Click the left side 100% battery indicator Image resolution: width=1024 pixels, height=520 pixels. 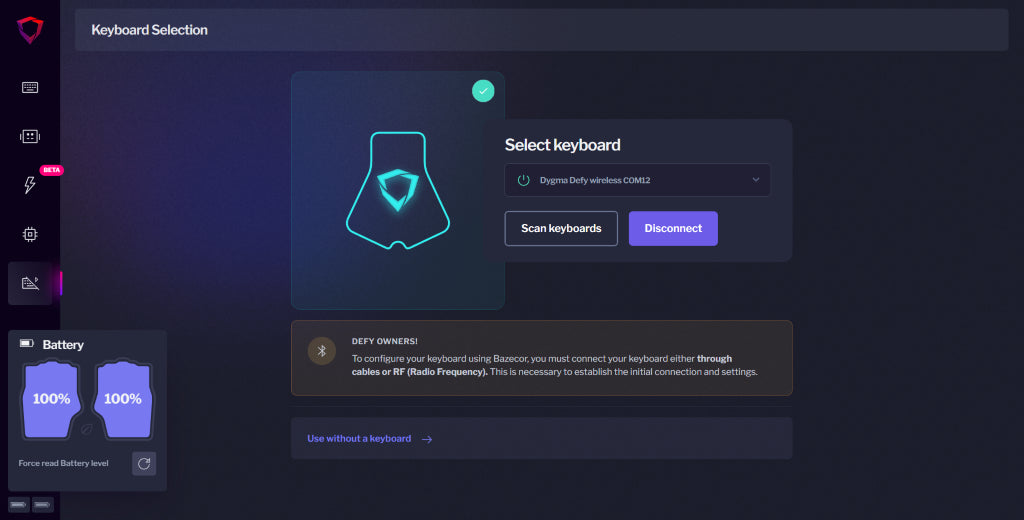52,399
